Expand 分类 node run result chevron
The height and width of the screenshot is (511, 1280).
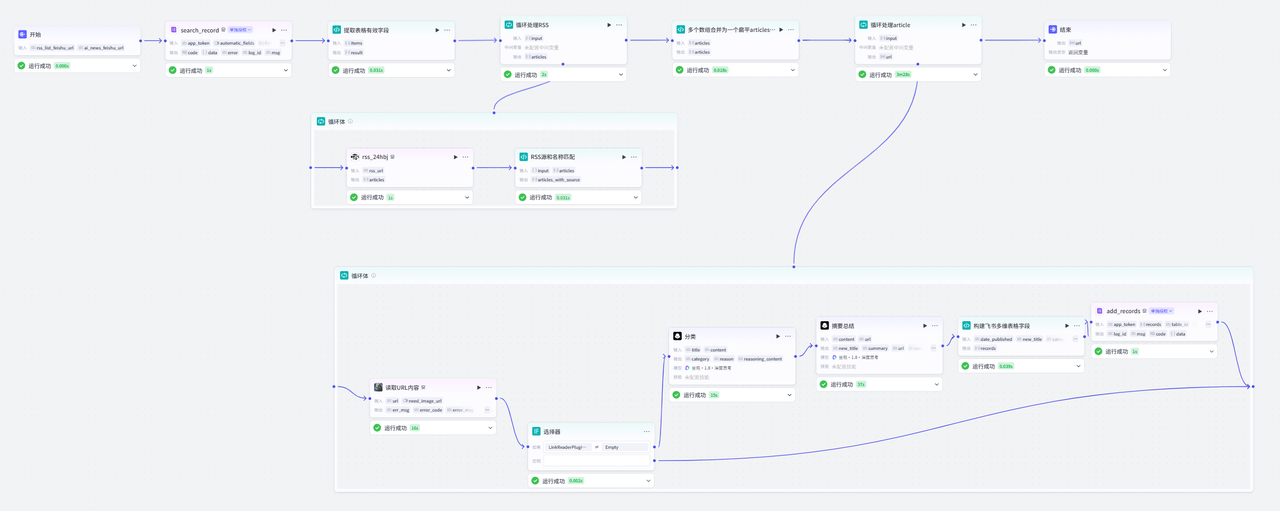[x=789, y=395]
